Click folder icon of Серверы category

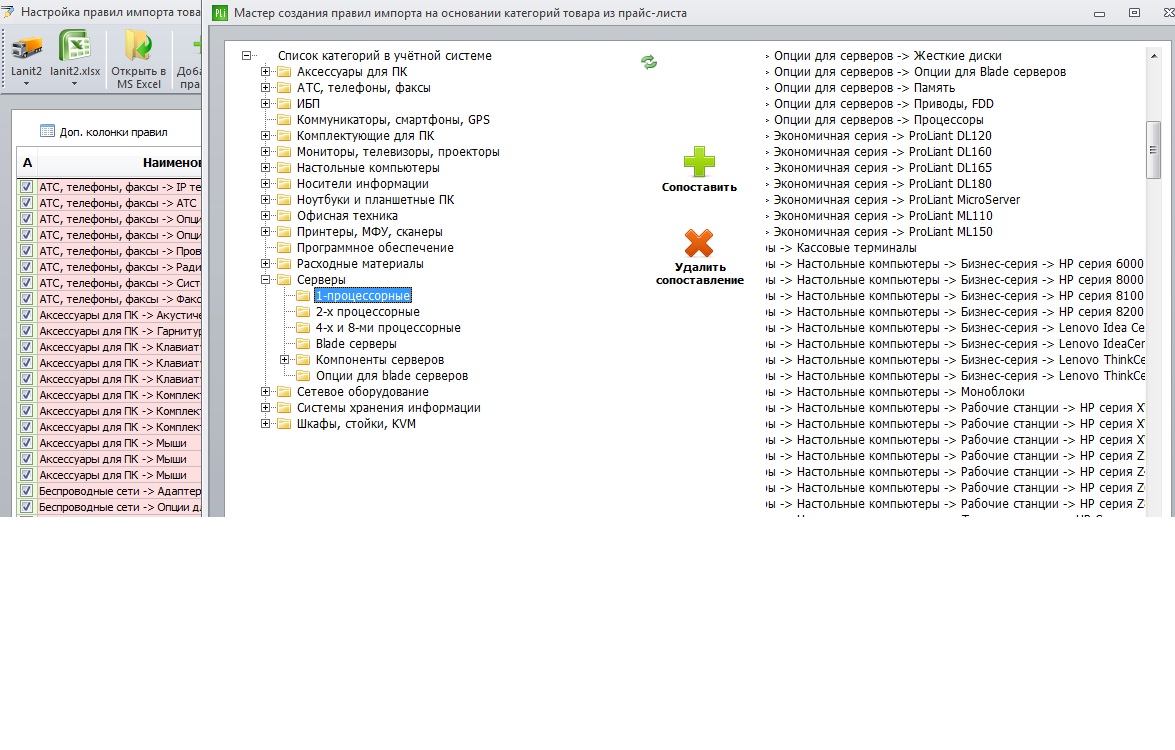point(284,280)
